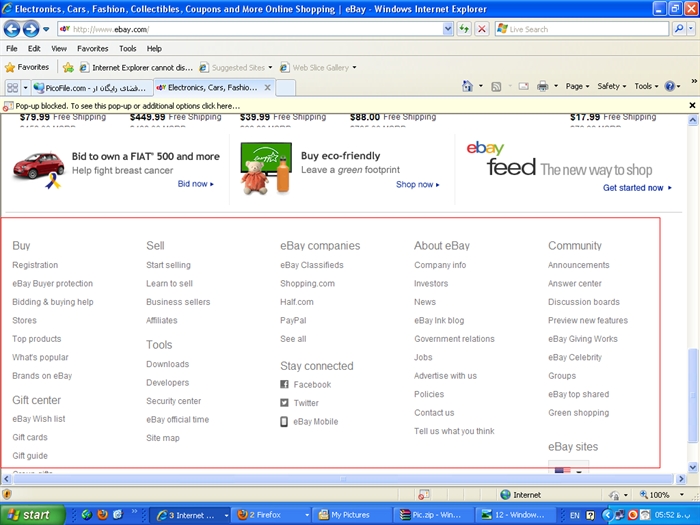Close the pop-up blocked information bar
The height and width of the screenshot is (525, 700).
[692, 106]
